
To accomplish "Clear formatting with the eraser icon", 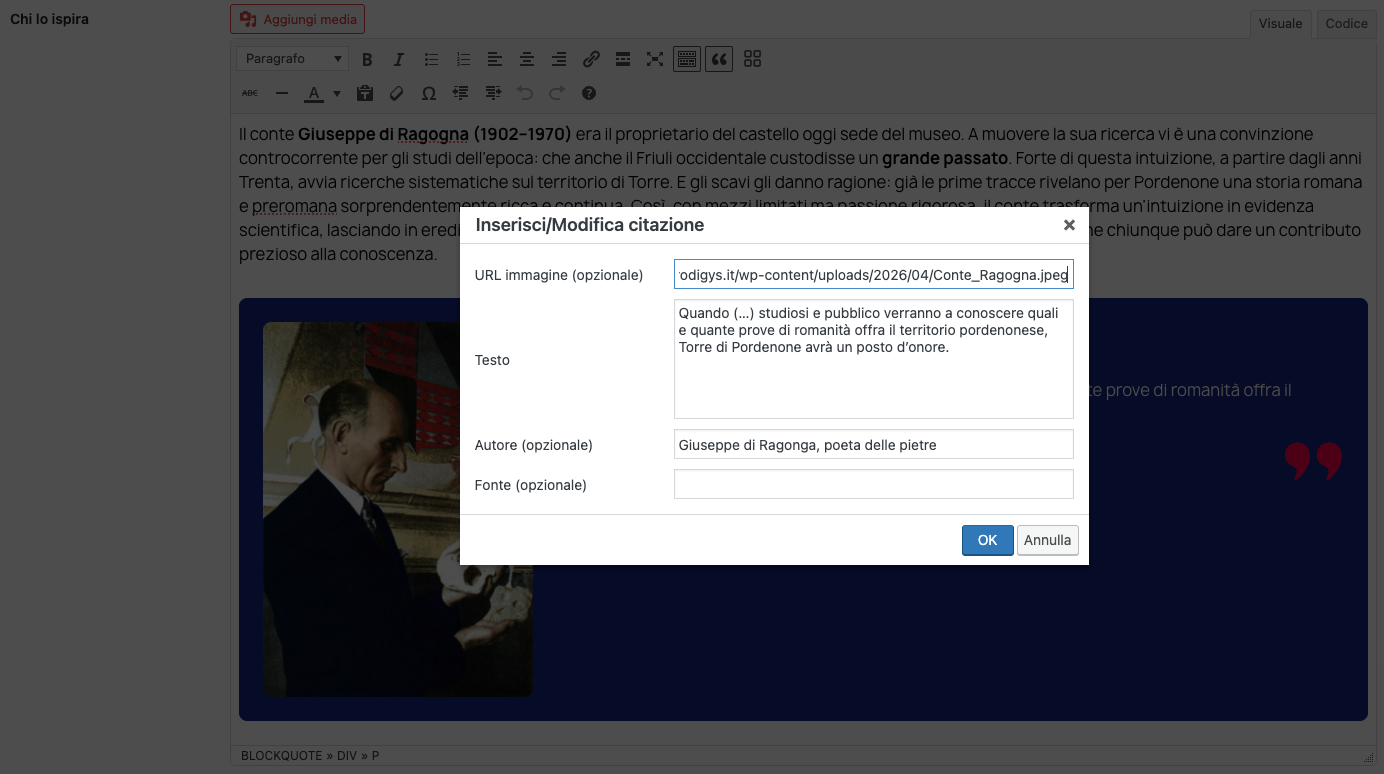I will [397, 93].
